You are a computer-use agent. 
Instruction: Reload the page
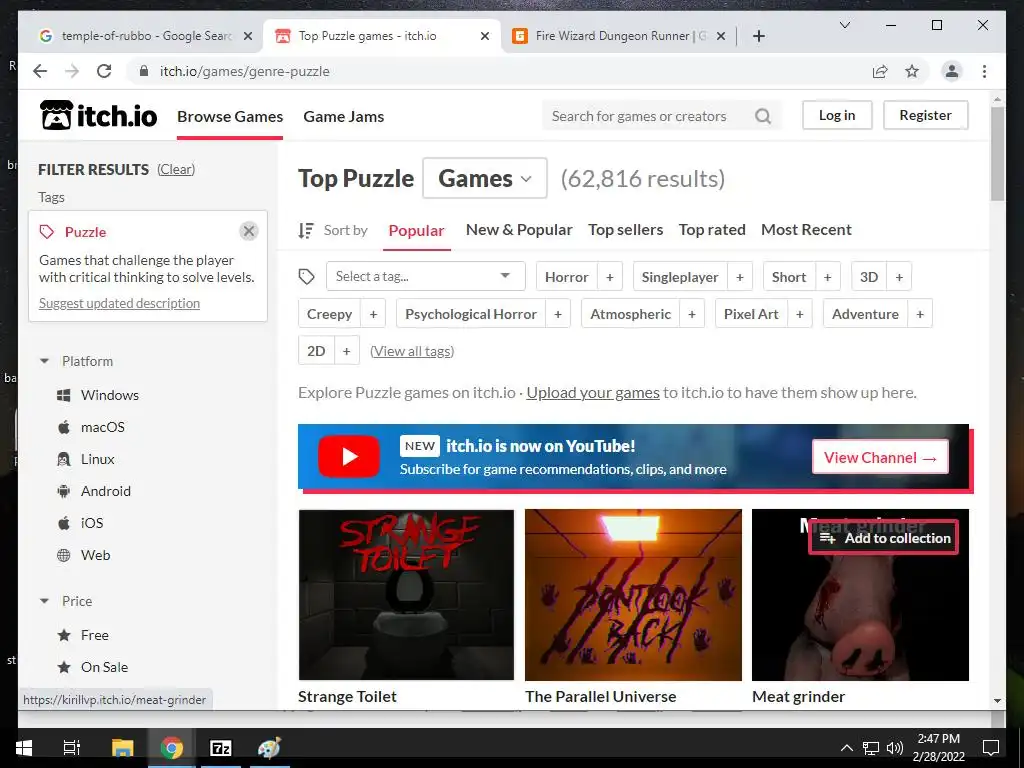click(x=104, y=71)
